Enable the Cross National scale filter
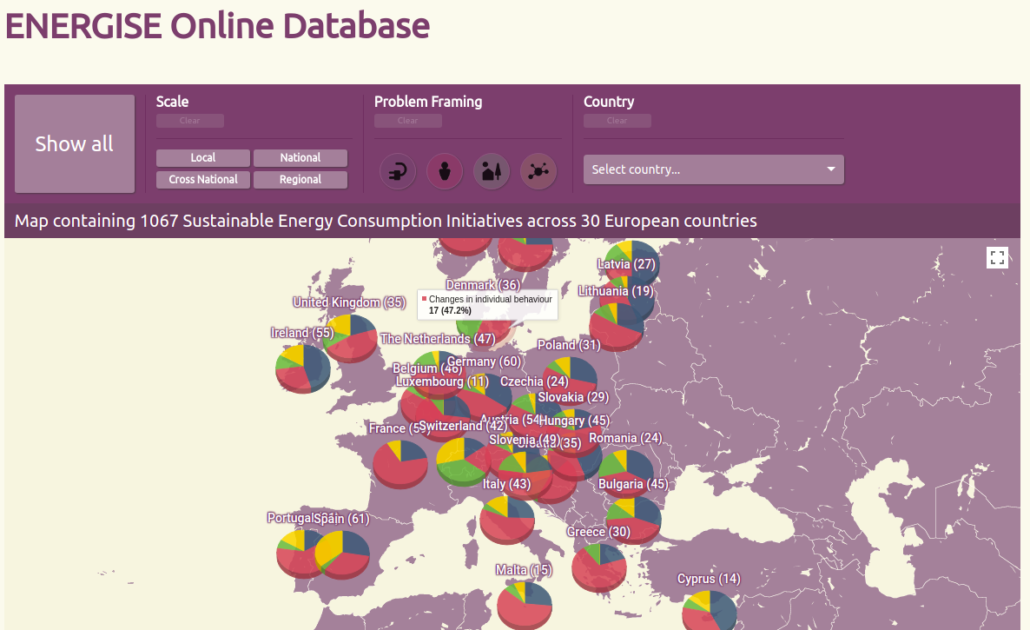Screen dimensions: 1030x630 pos(203,180)
